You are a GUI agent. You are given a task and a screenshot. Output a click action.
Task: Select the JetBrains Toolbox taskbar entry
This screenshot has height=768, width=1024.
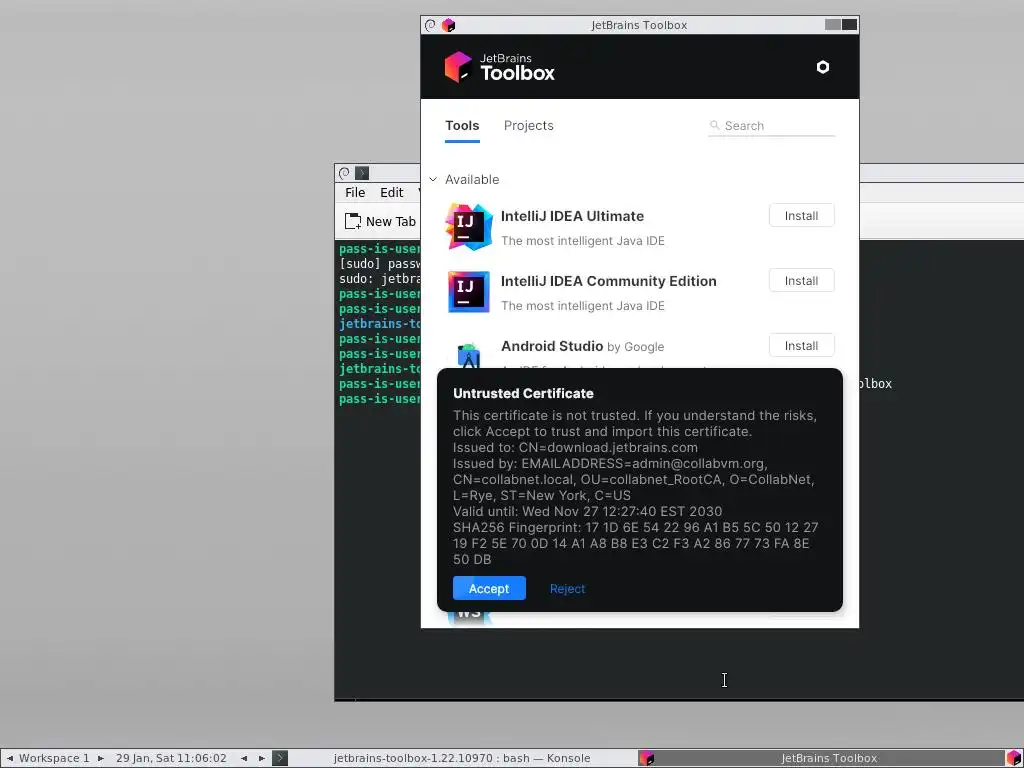click(821, 758)
